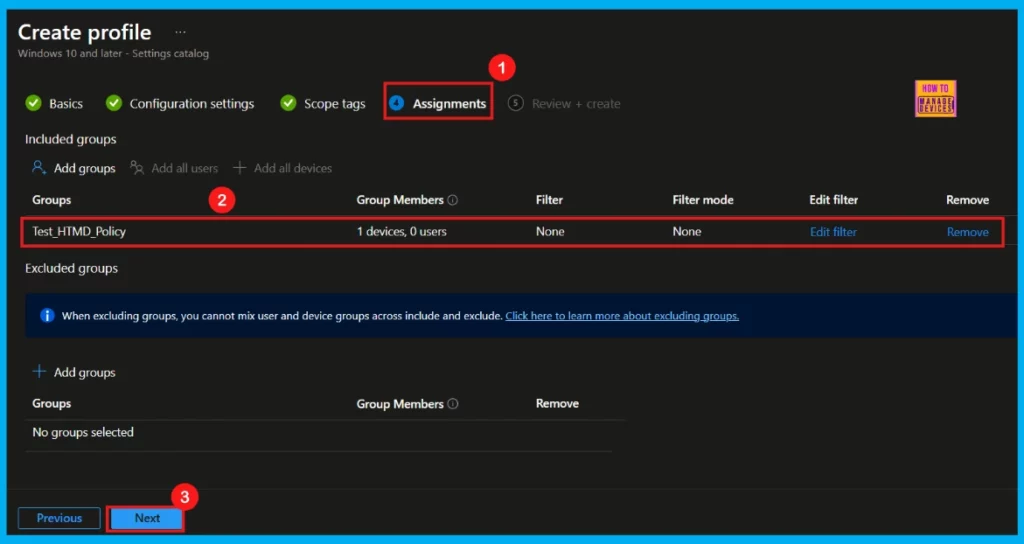
Task: Click the Filter column header
Action: pyautogui.click(x=549, y=200)
